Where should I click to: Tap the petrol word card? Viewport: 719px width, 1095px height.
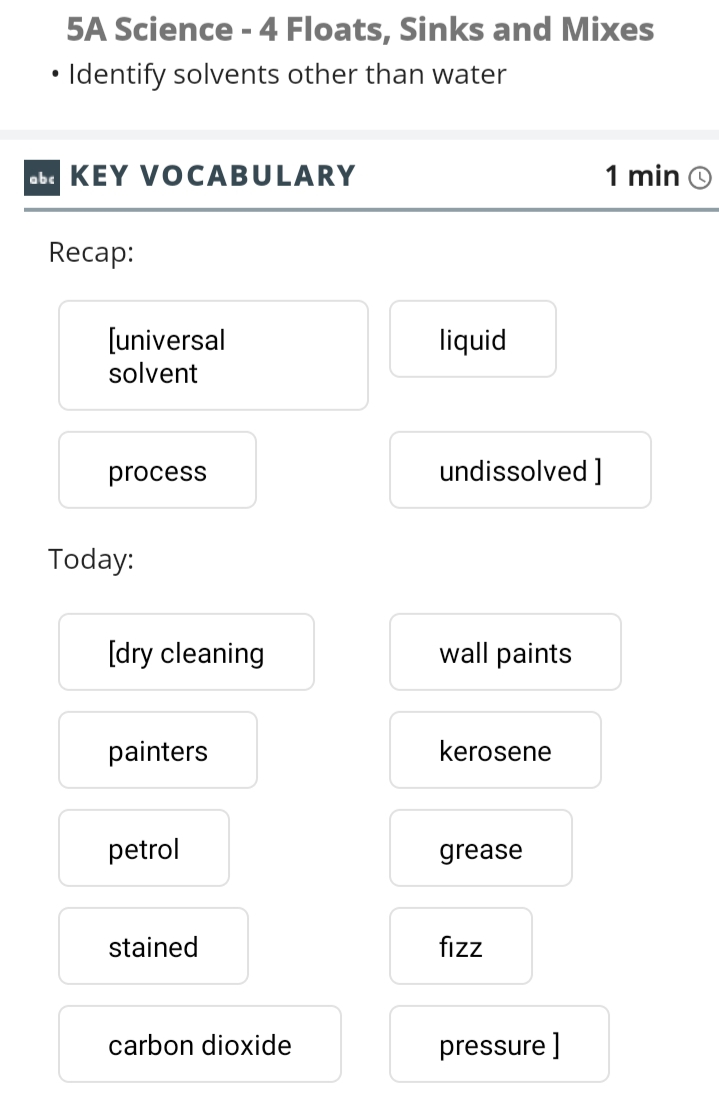coord(144,848)
